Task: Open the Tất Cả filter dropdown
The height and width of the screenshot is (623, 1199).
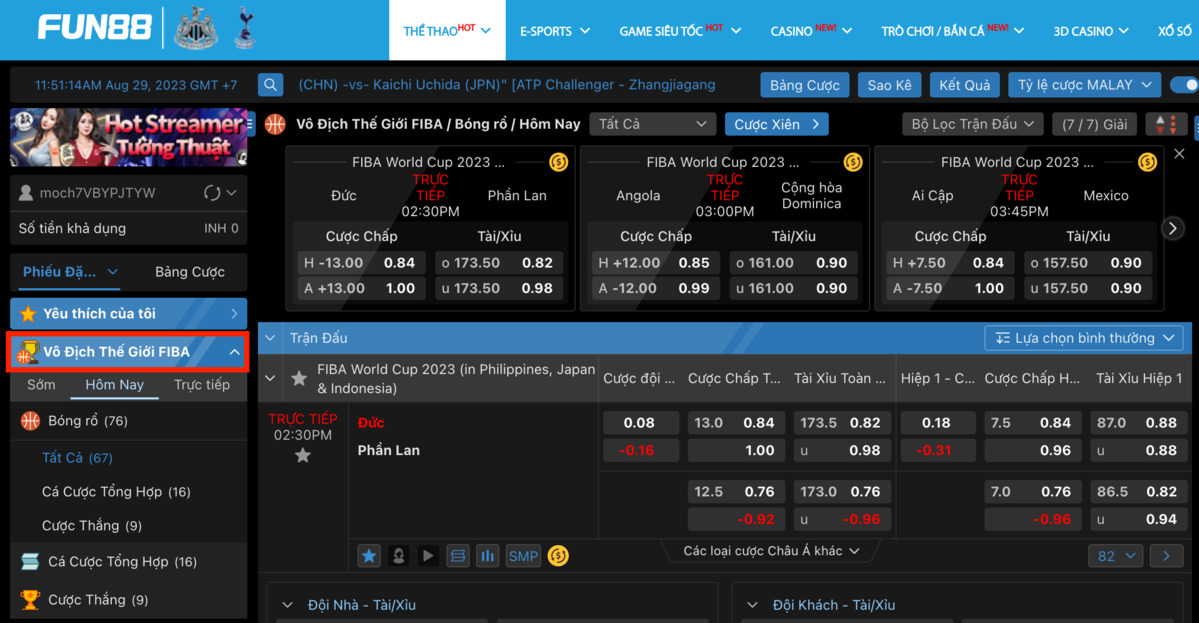Action: tap(653, 123)
